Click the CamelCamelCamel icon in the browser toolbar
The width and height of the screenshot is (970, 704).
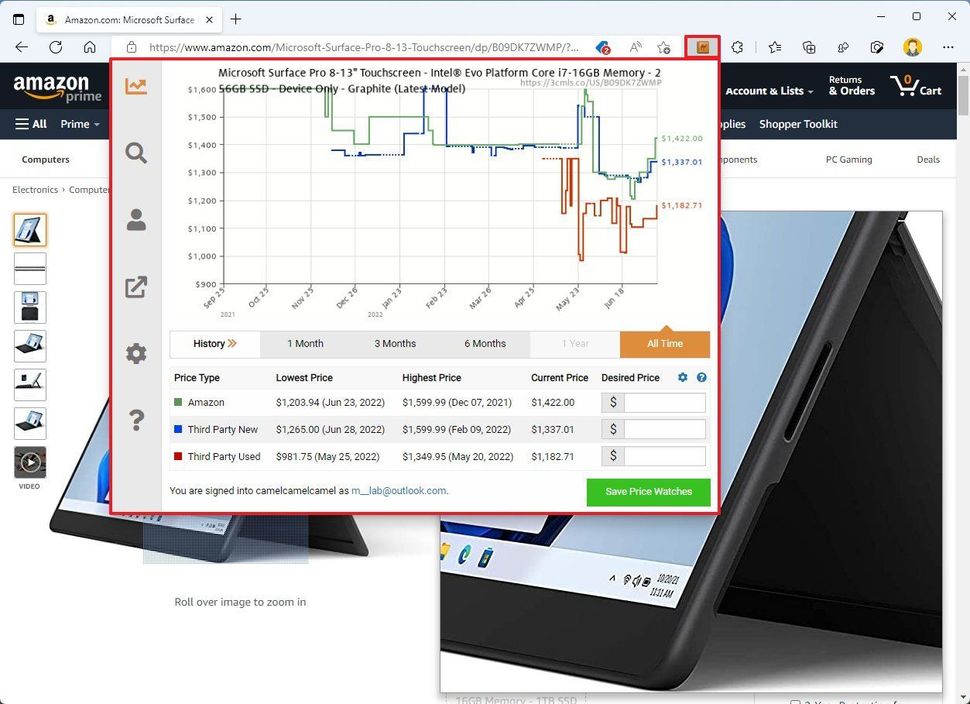[x=704, y=46]
